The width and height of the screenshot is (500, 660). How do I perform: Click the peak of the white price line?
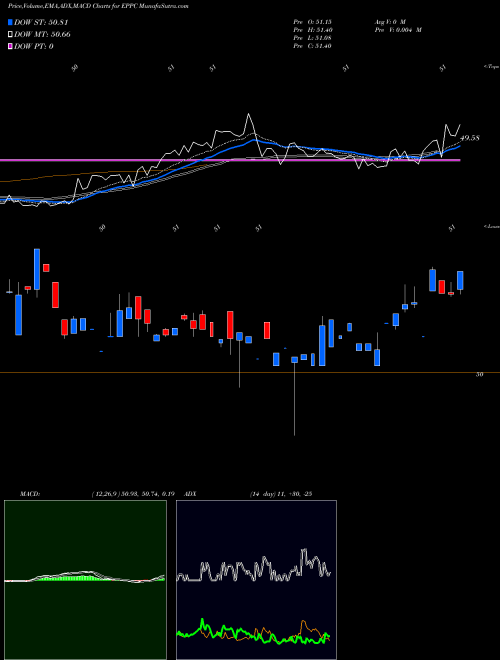[x=249, y=114]
